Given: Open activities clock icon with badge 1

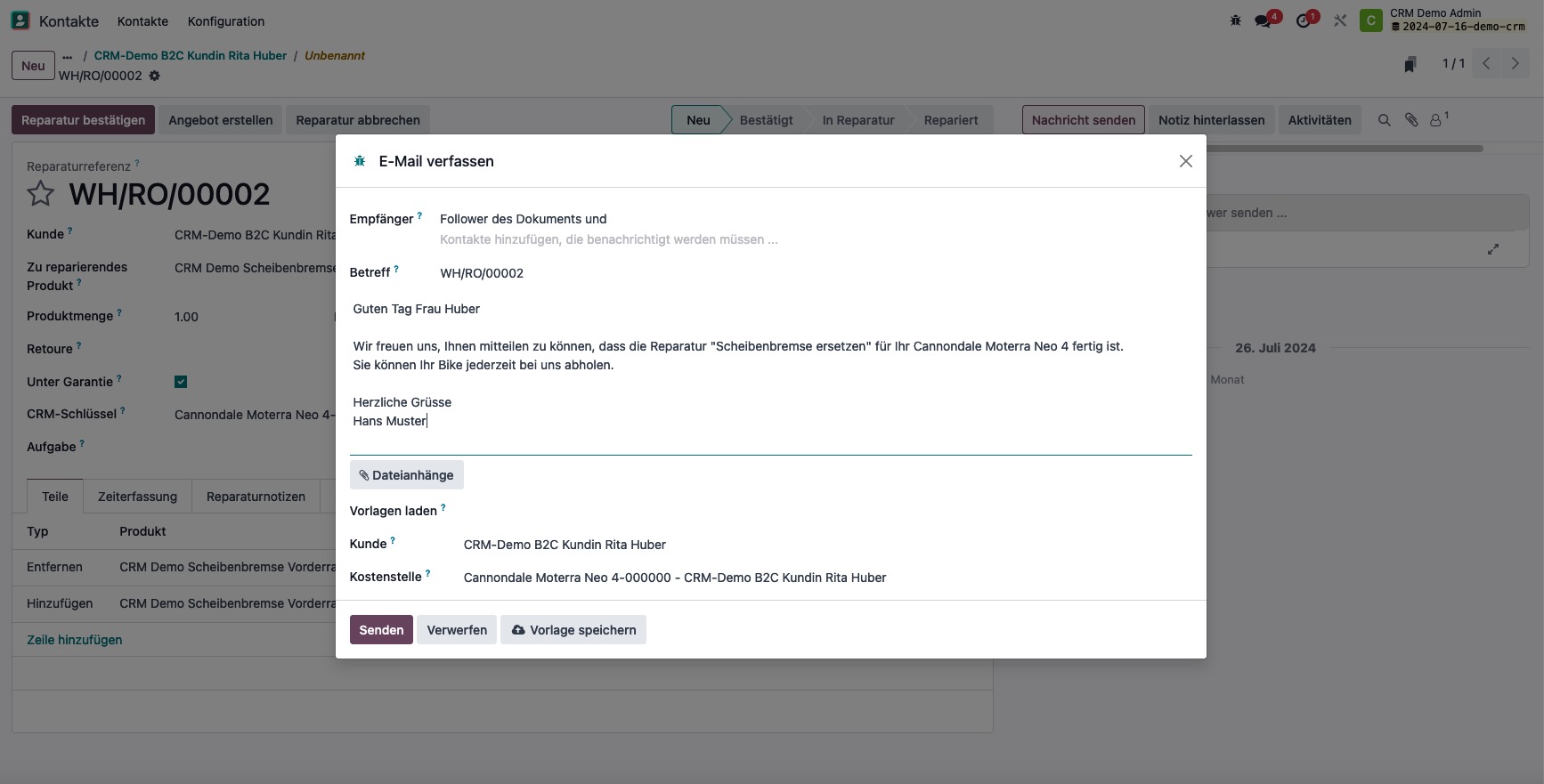Looking at the screenshot, I should [1304, 20].
